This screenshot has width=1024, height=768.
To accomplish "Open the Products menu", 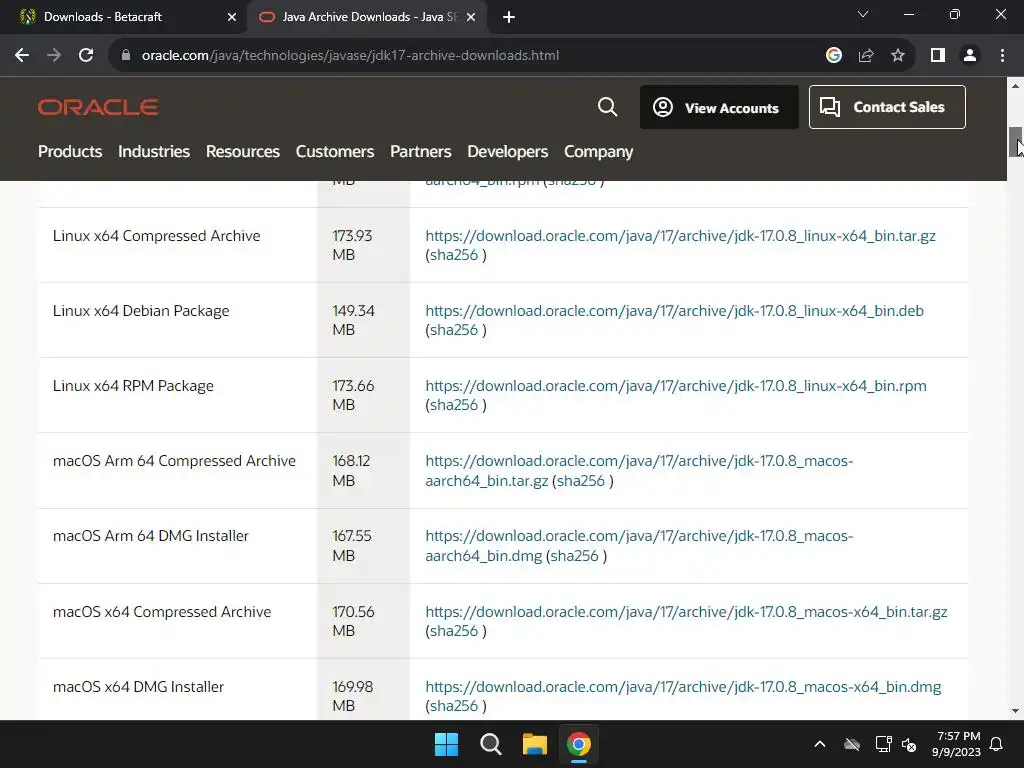I will coord(70,152).
